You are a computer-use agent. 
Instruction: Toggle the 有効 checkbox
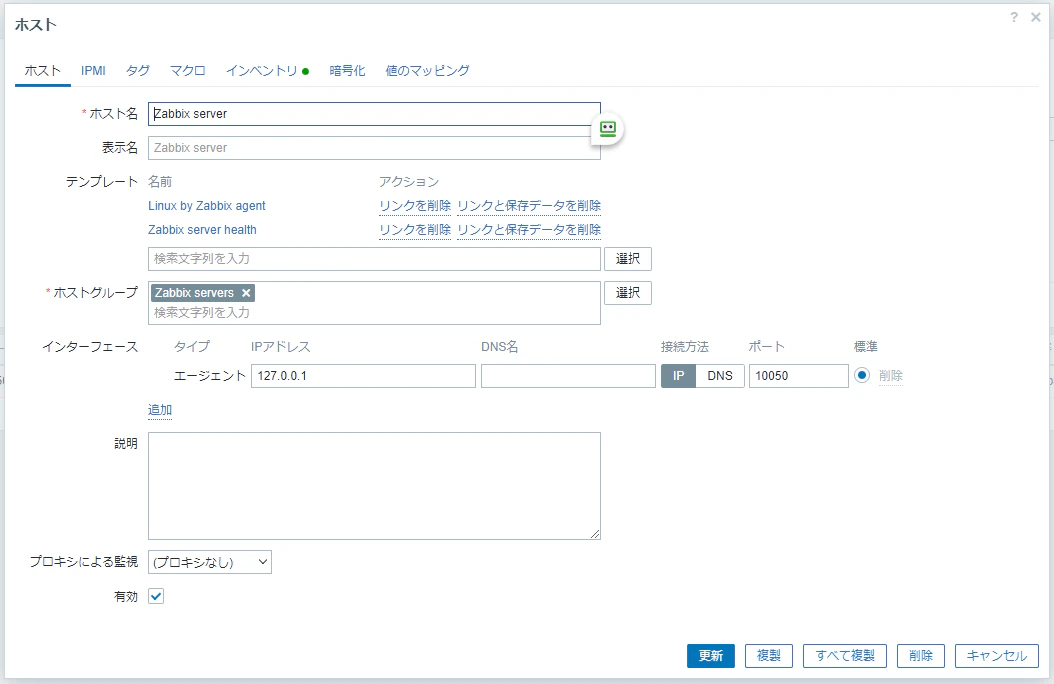(x=156, y=596)
